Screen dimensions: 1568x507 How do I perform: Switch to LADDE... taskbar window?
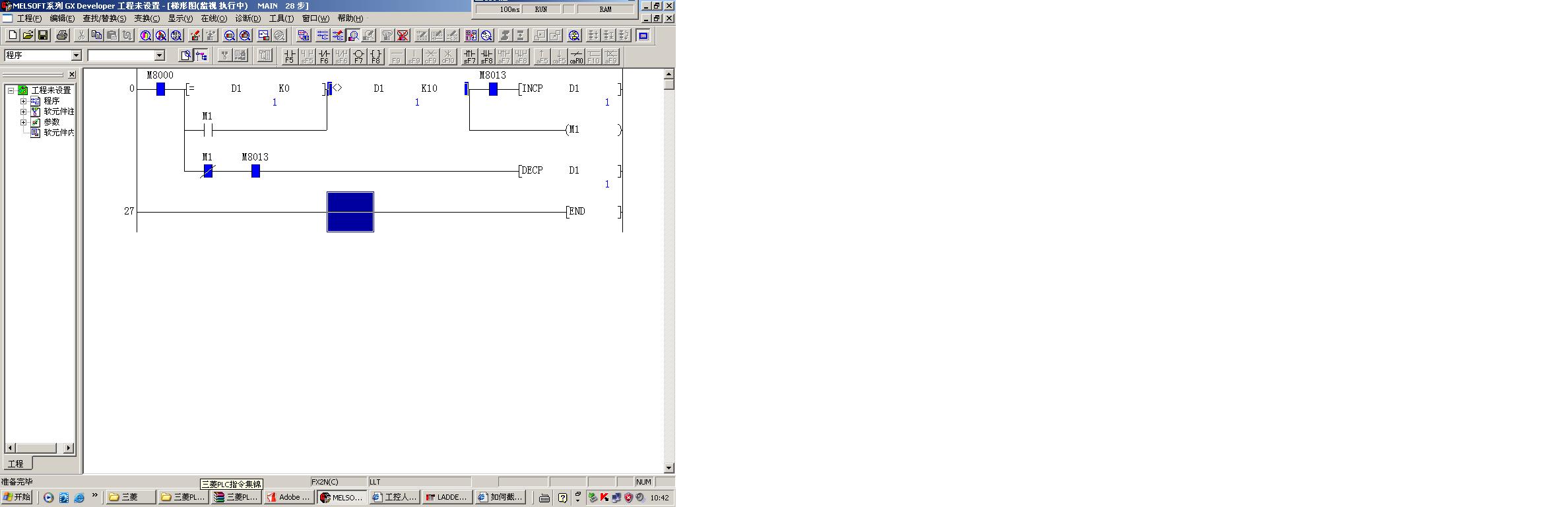[447, 497]
